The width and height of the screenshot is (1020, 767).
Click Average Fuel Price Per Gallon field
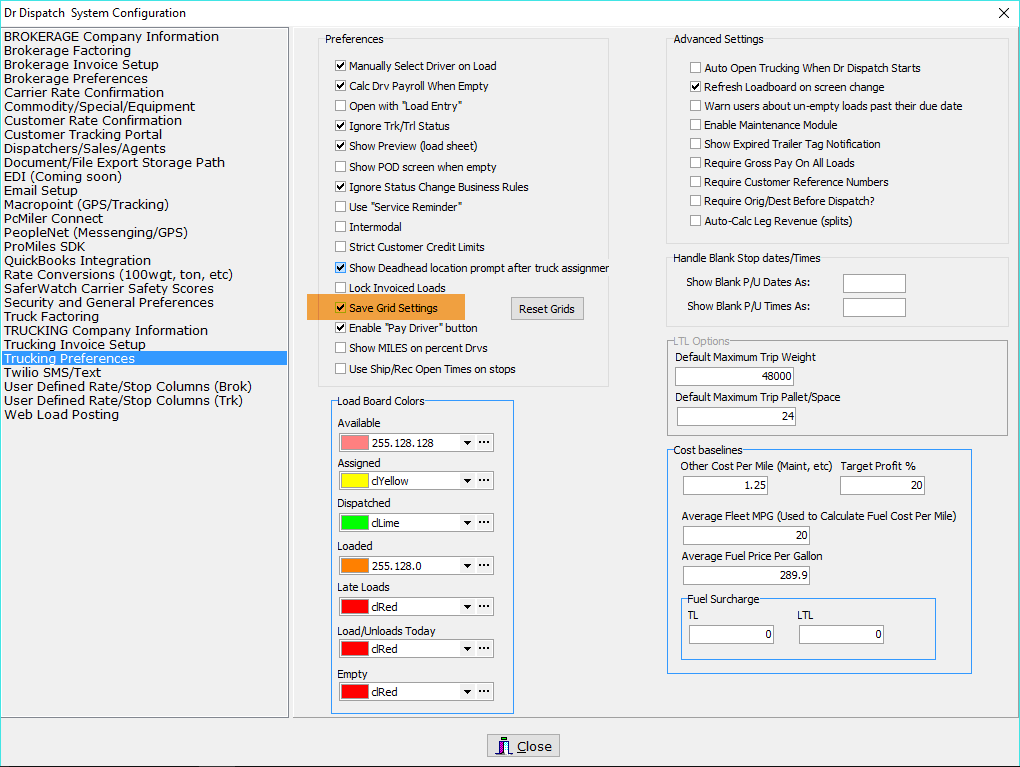(x=746, y=575)
